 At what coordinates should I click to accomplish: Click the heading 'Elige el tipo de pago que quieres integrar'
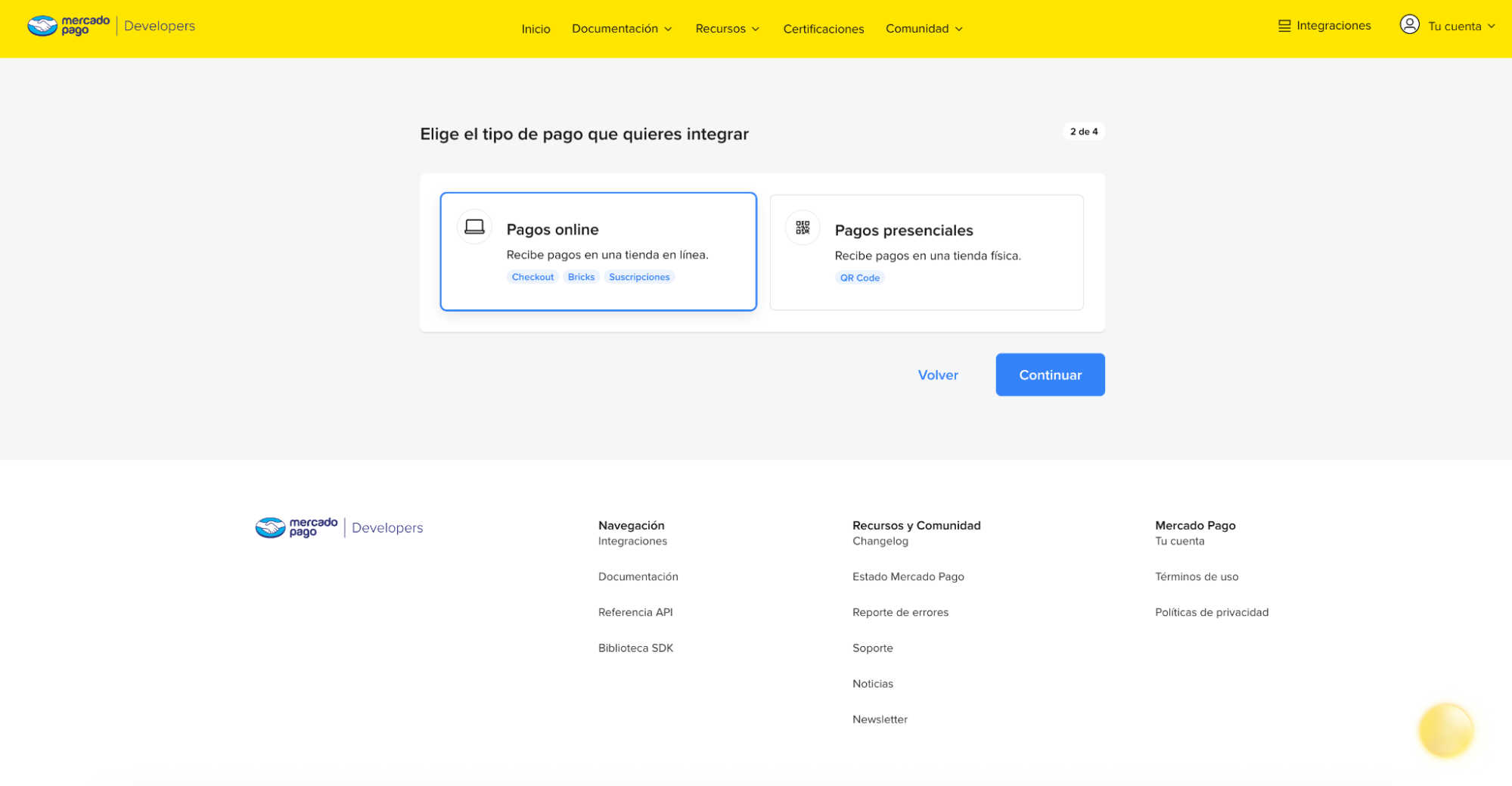point(584,134)
